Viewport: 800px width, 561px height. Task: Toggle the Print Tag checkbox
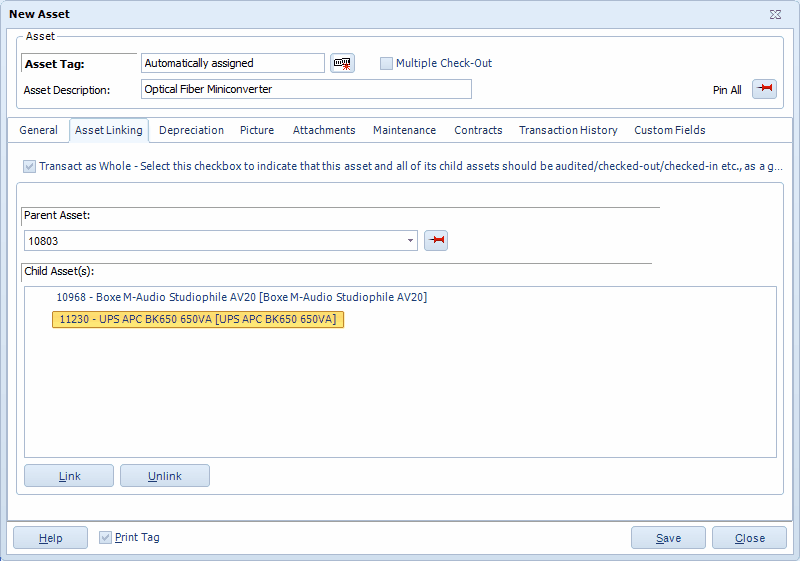105,537
